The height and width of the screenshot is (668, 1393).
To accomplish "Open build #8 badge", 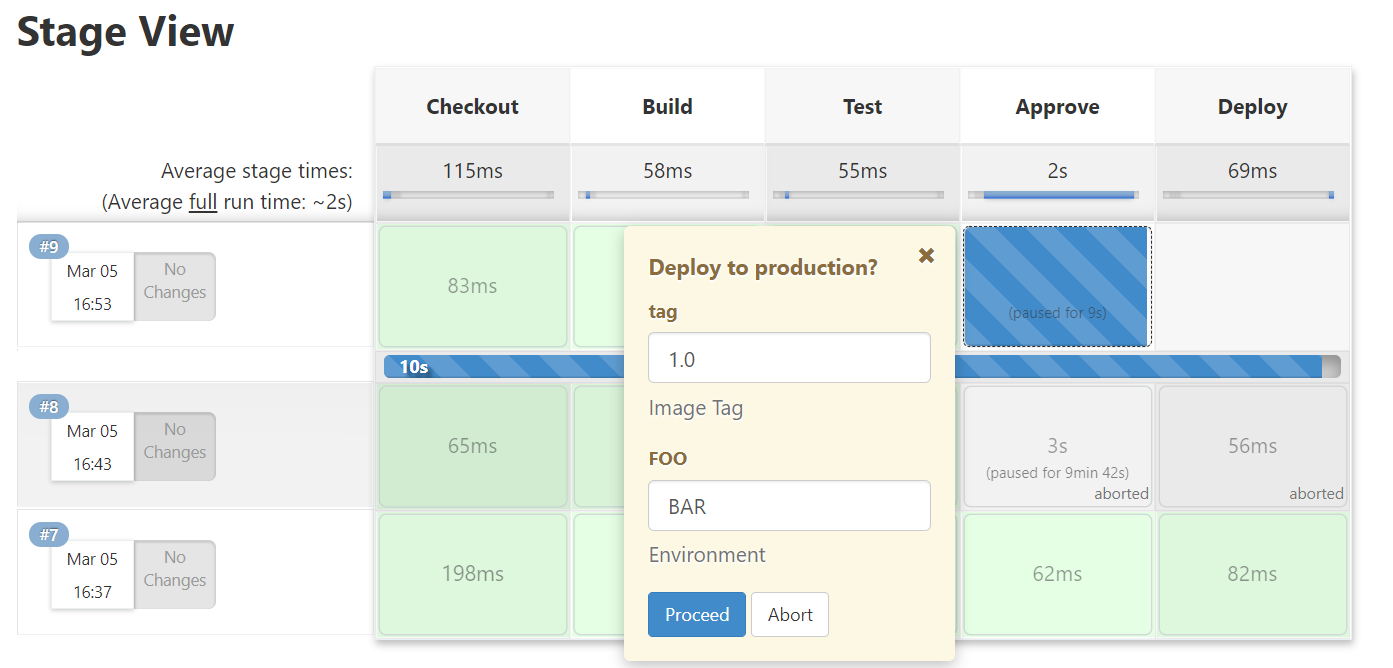I will 49,407.
